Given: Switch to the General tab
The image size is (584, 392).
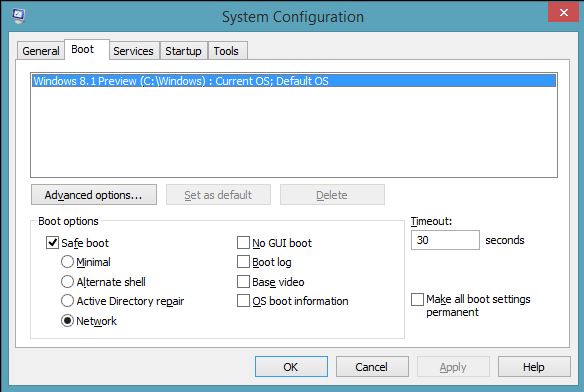Looking at the screenshot, I should coord(41,51).
